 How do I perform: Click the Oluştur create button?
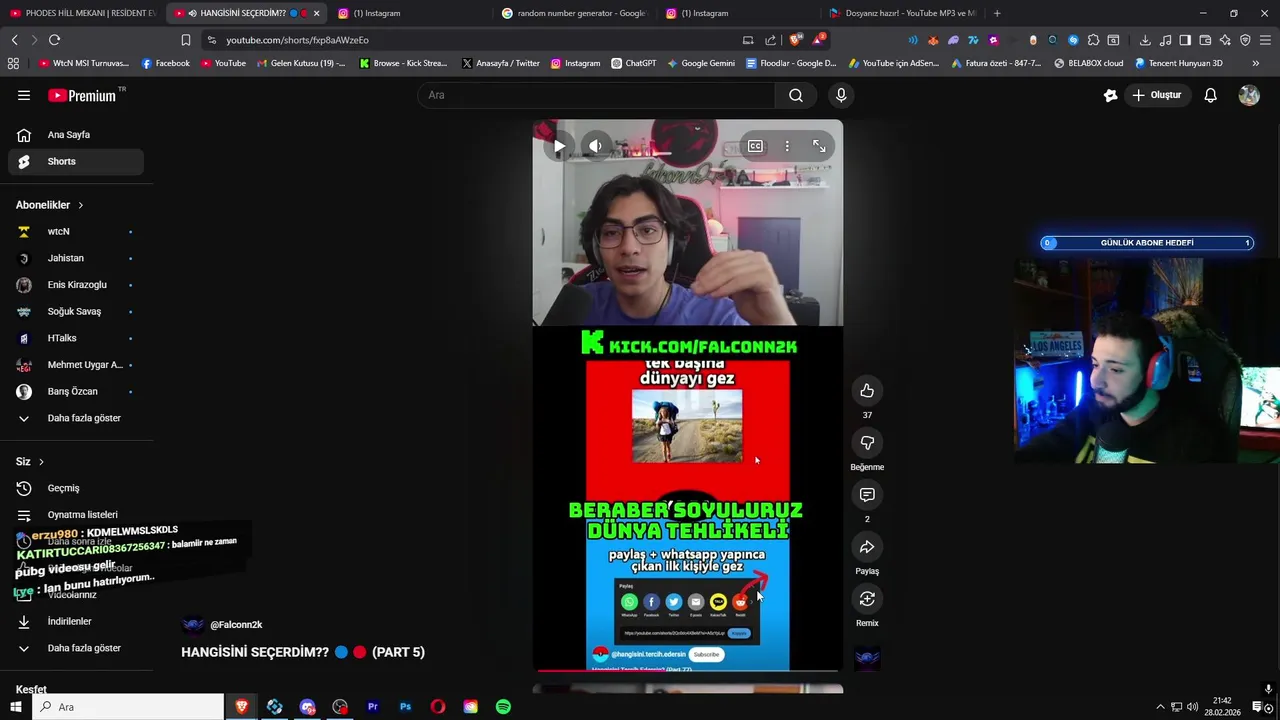coord(1156,95)
